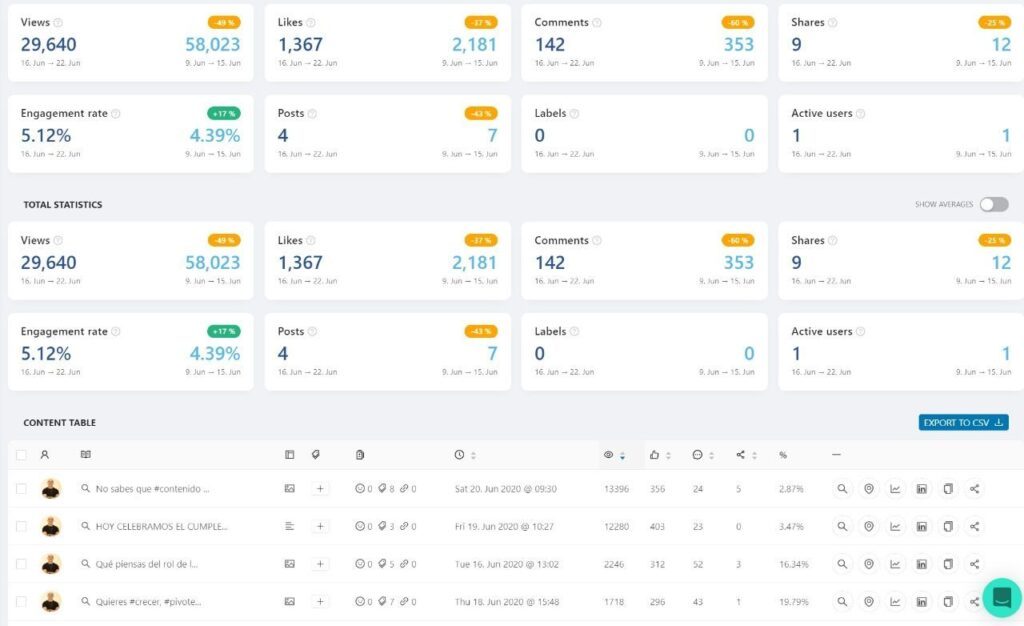Viewport: 1024px width, 626px height.
Task: Click the magnifier action icon for the 13396-views post
Action: tap(842, 489)
